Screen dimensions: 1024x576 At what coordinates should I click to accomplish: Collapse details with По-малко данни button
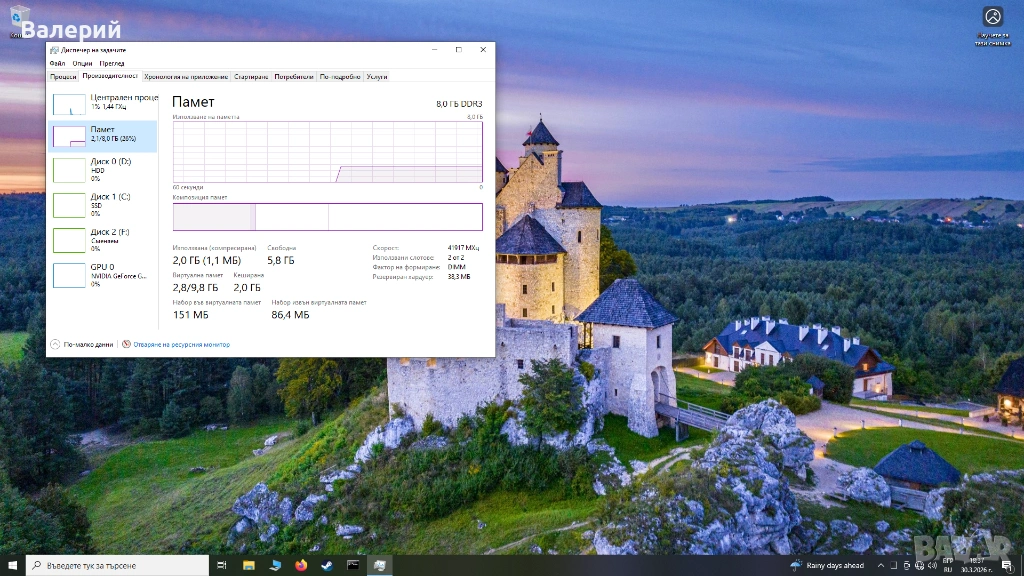tap(82, 344)
